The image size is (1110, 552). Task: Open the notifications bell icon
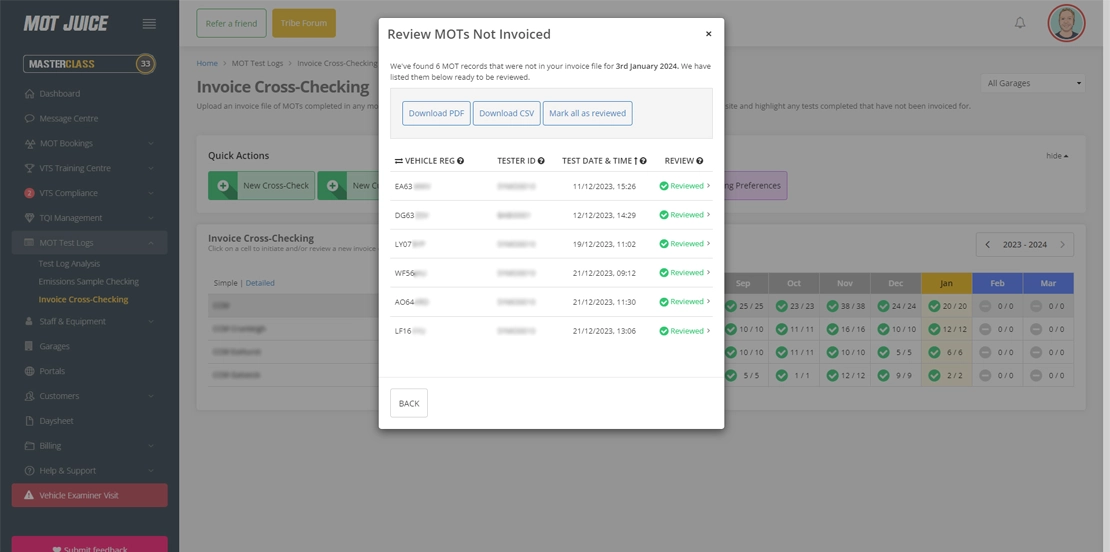(1020, 23)
